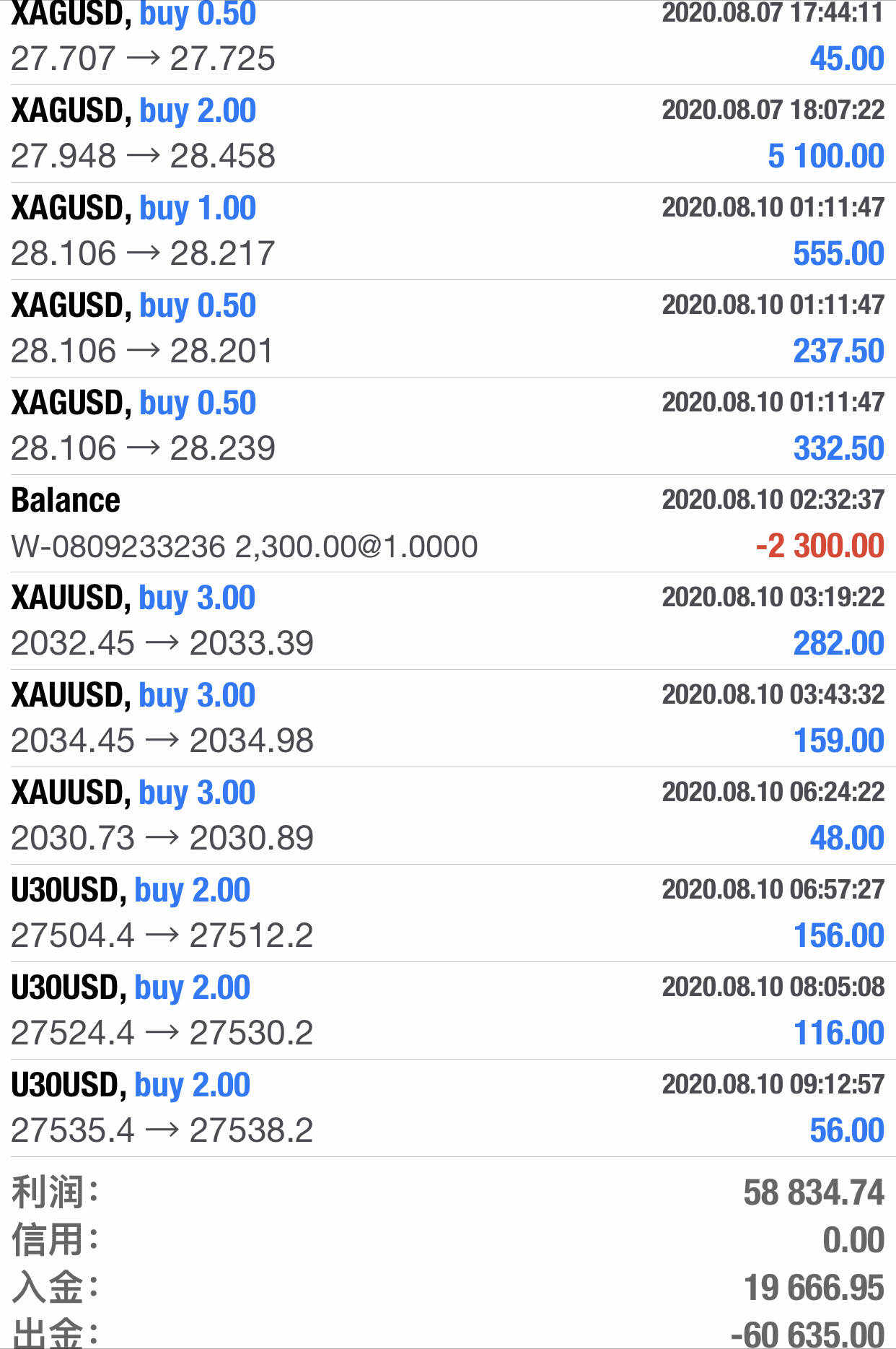Tap the XAGUSD buy 0.50 trade closed at 28.239

(448, 426)
